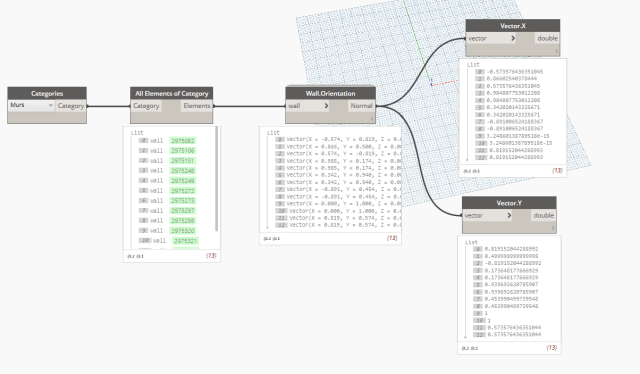Click element ID 2975248 link

click(182, 171)
